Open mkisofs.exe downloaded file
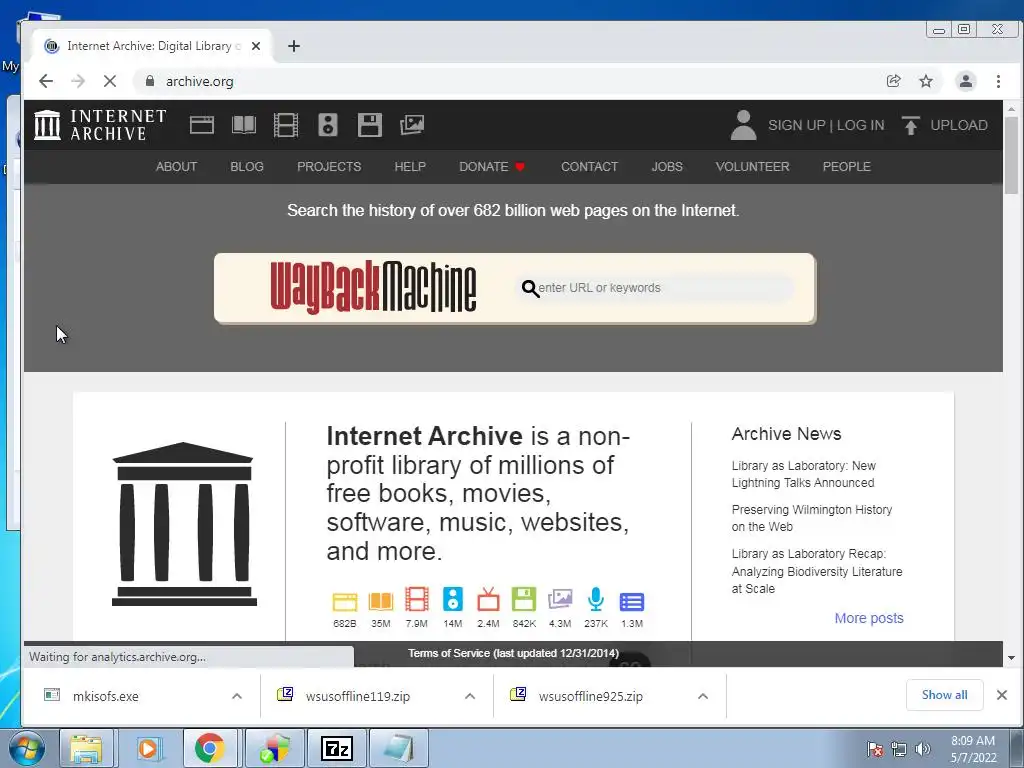Viewport: 1024px width, 768px height. pos(106,696)
